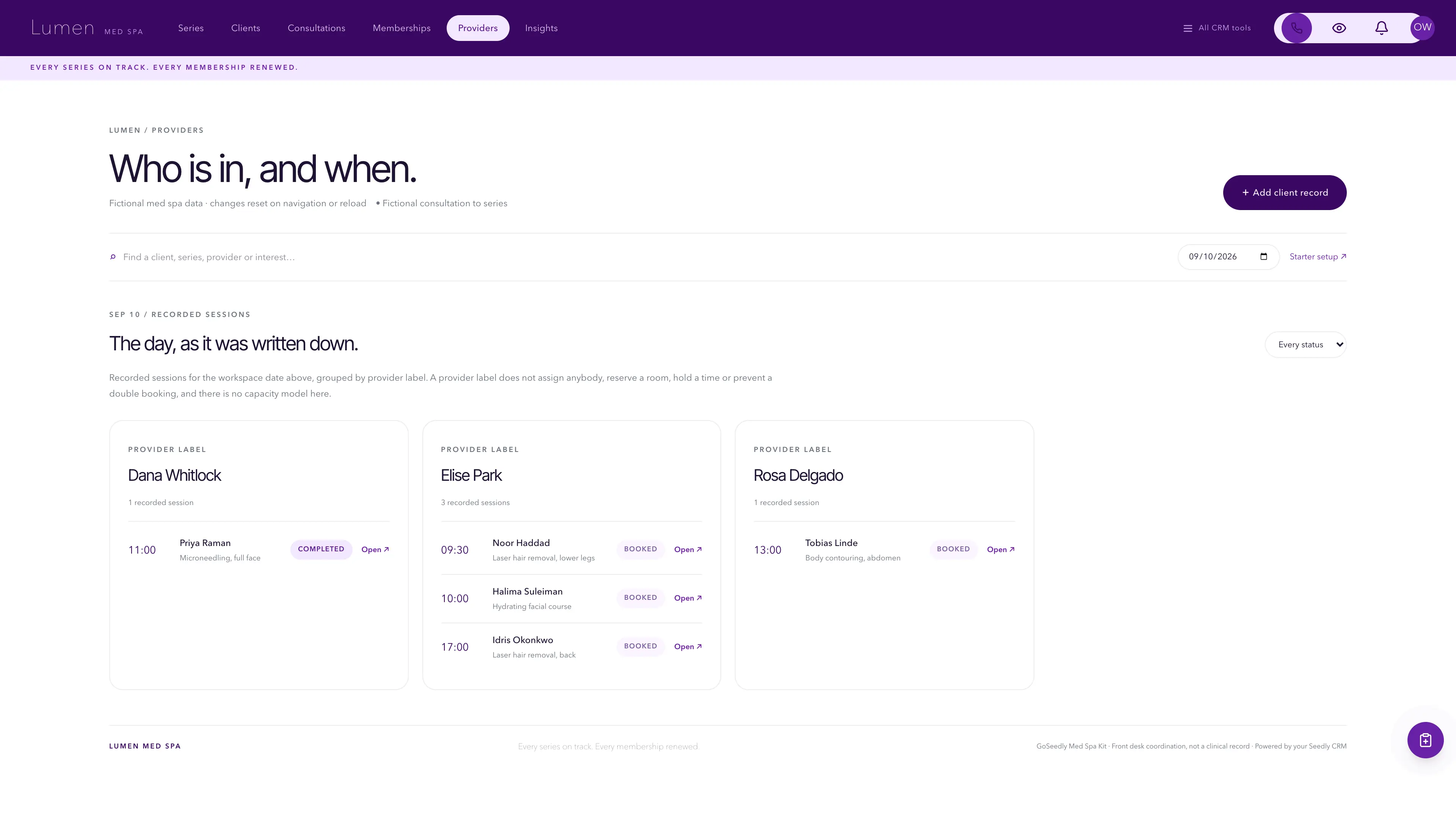The width and height of the screenshot is (1456, 819).
Task: Click the phone call icon in header
Action: tap(1297, 28)
